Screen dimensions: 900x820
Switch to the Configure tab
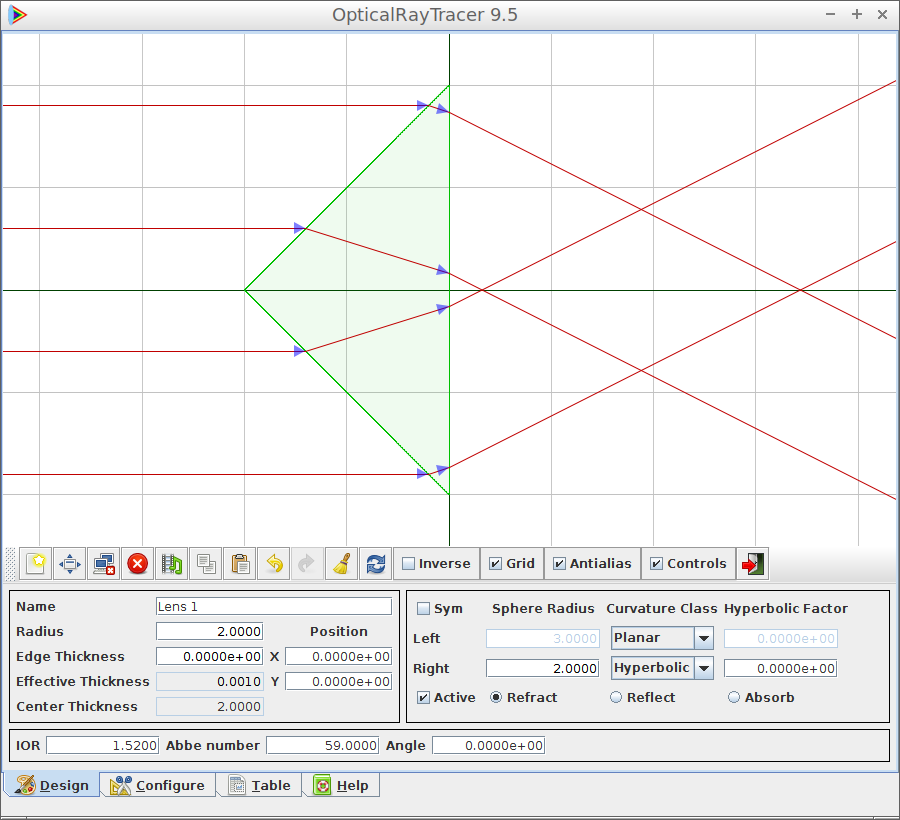coord(158,786)
